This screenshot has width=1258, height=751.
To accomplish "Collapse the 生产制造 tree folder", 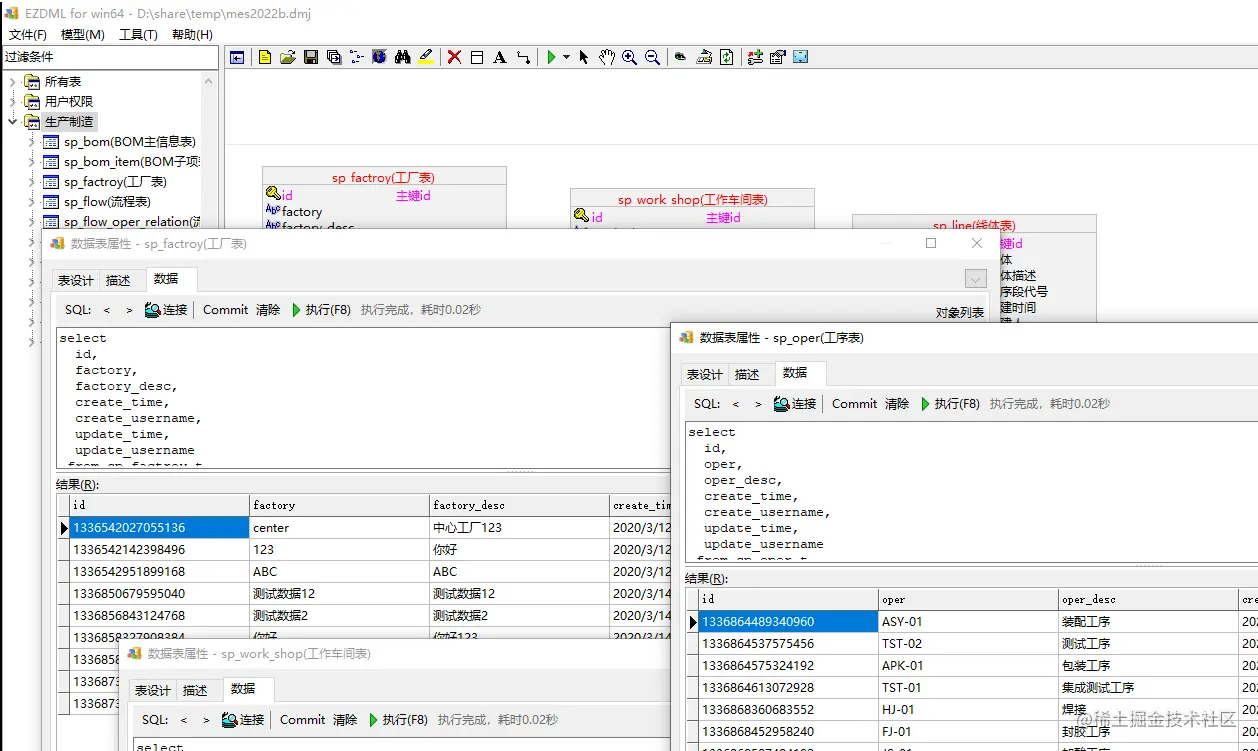I will (x=13, y=122).
